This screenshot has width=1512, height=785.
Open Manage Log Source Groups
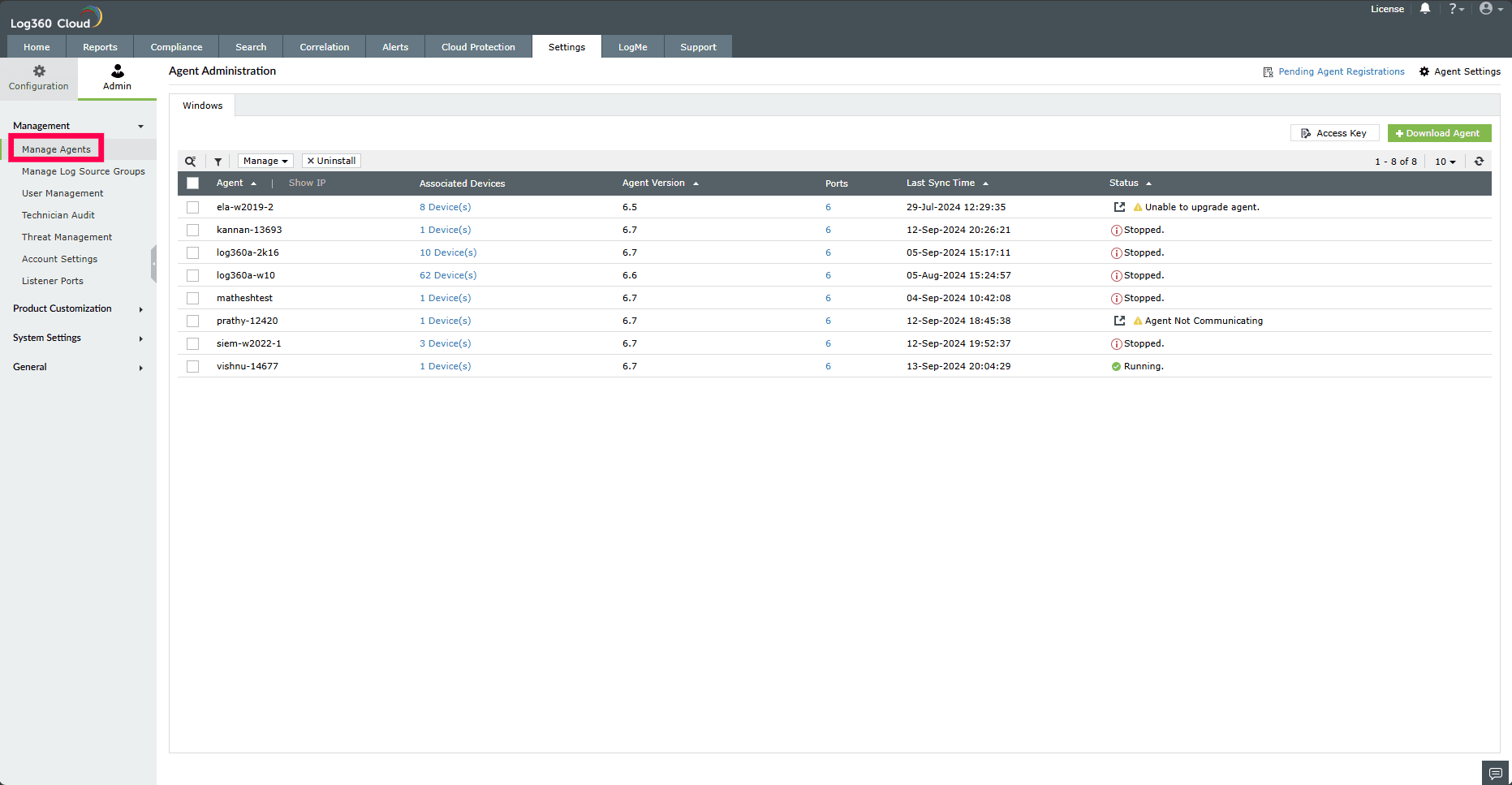click(x=84, y=171)
